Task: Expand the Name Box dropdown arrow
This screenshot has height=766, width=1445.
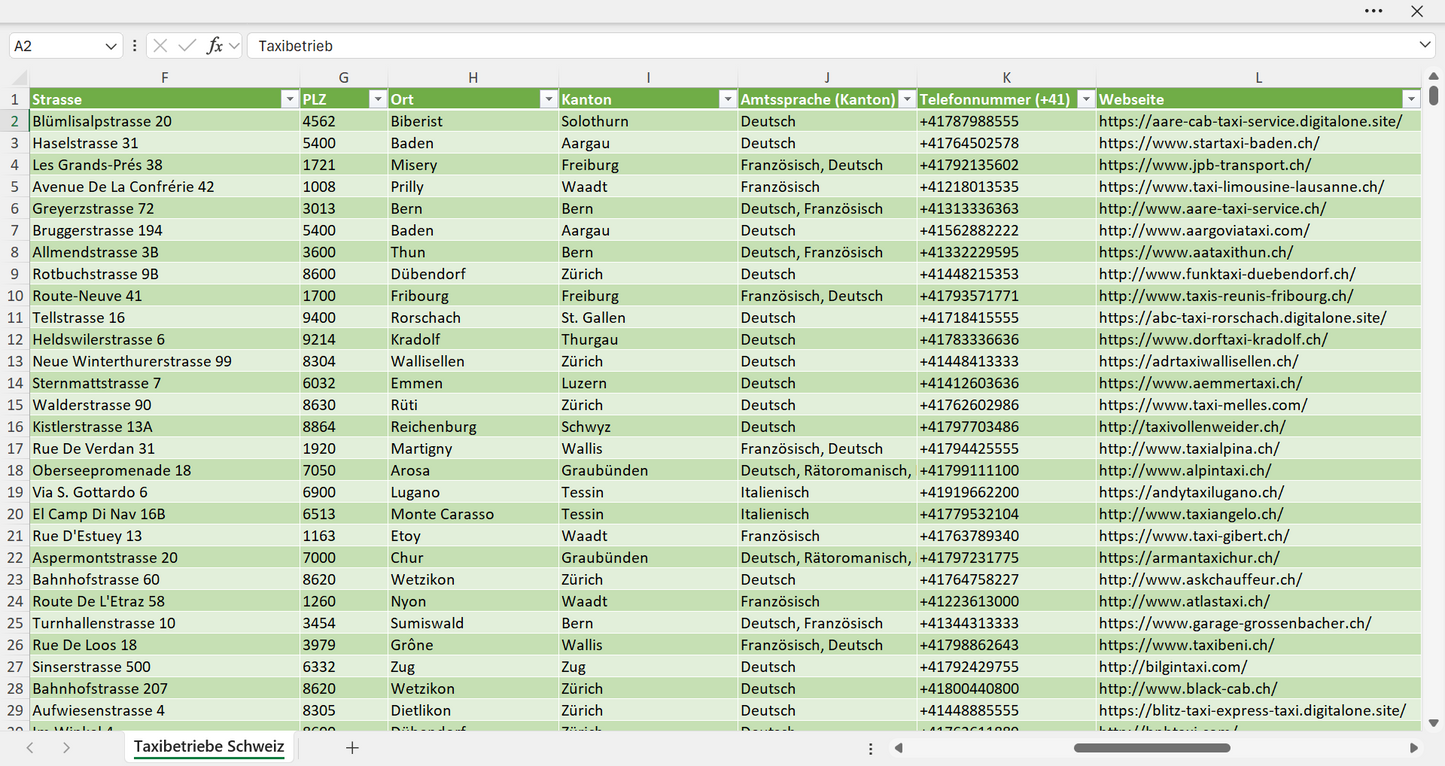Action: pos(110,46)
